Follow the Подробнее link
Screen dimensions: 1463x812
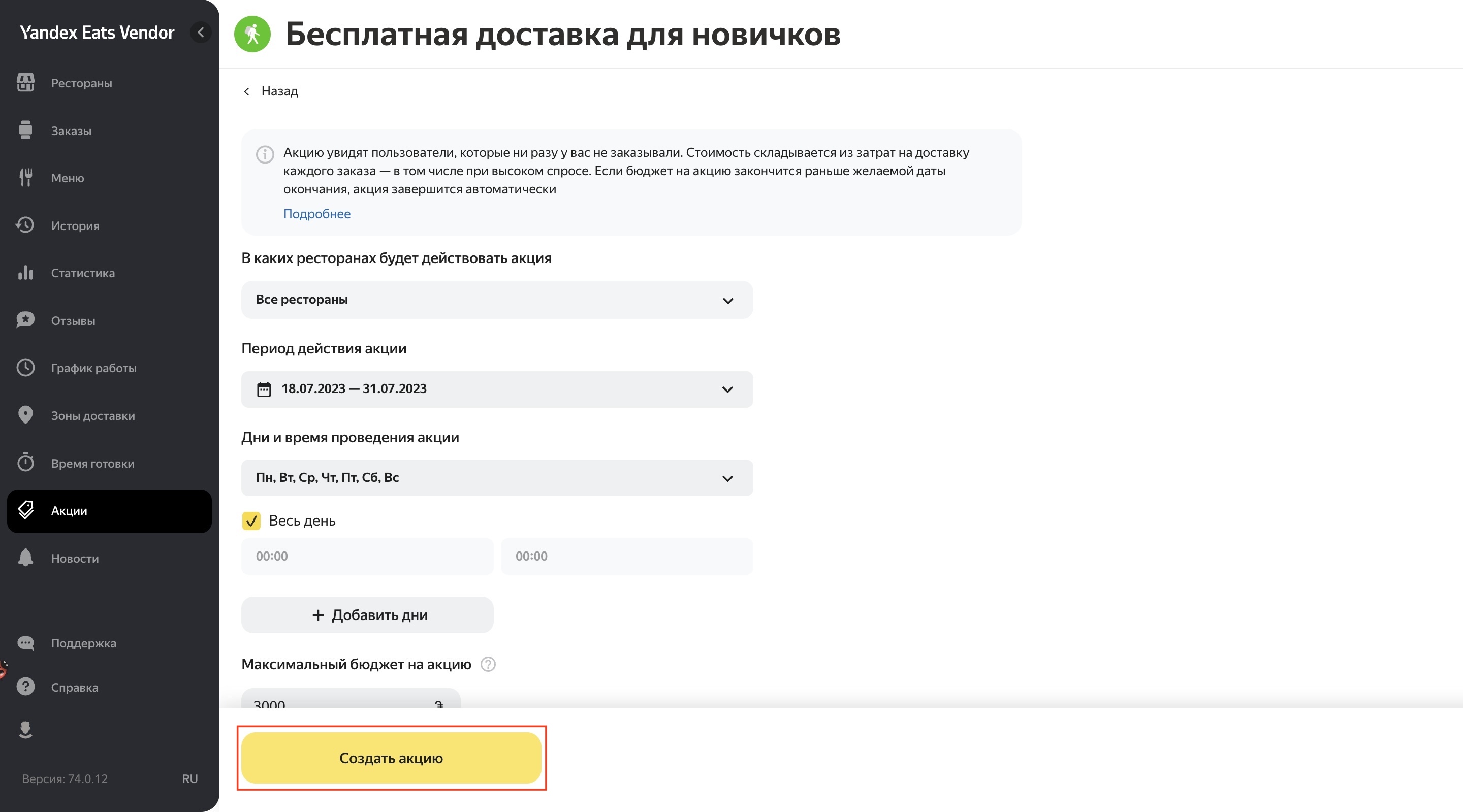tap(317, 214)
